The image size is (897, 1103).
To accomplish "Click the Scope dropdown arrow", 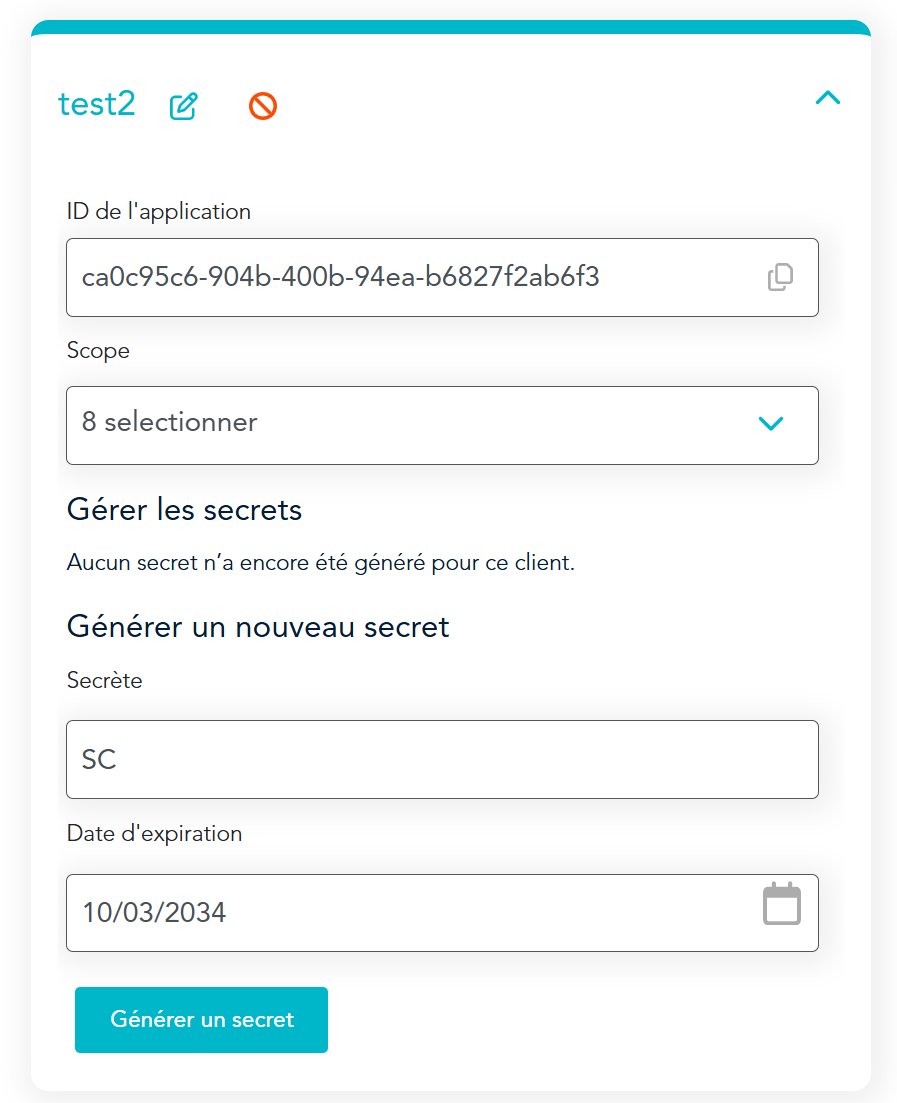I will point(770,424).
